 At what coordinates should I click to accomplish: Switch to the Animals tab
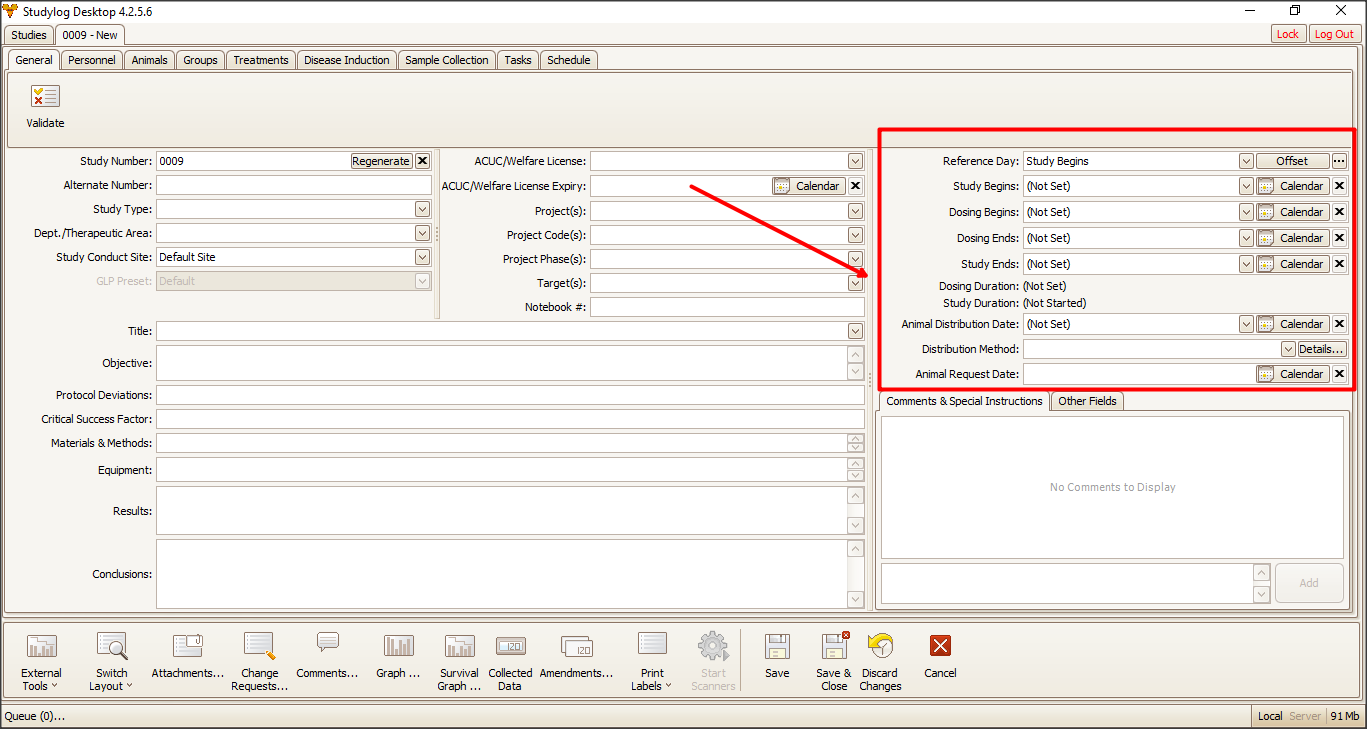point(150,60)
